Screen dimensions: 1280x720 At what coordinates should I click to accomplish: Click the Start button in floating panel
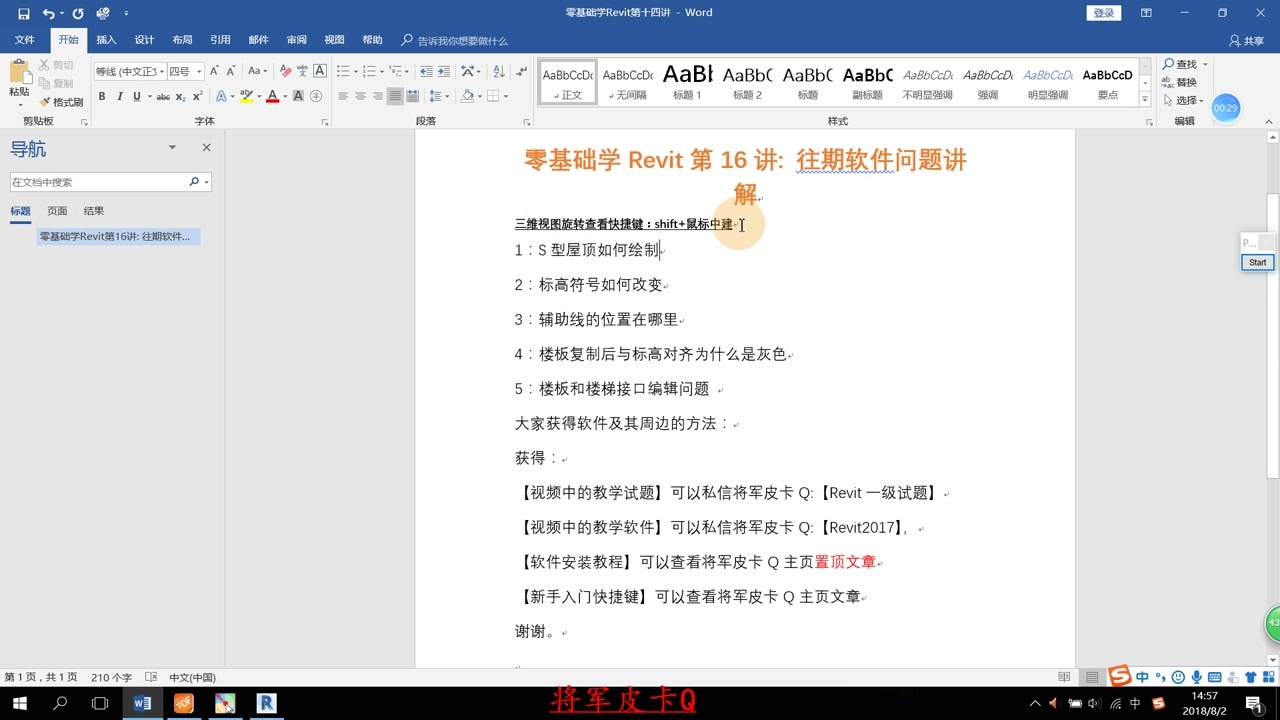click(x=1258, y=262)
